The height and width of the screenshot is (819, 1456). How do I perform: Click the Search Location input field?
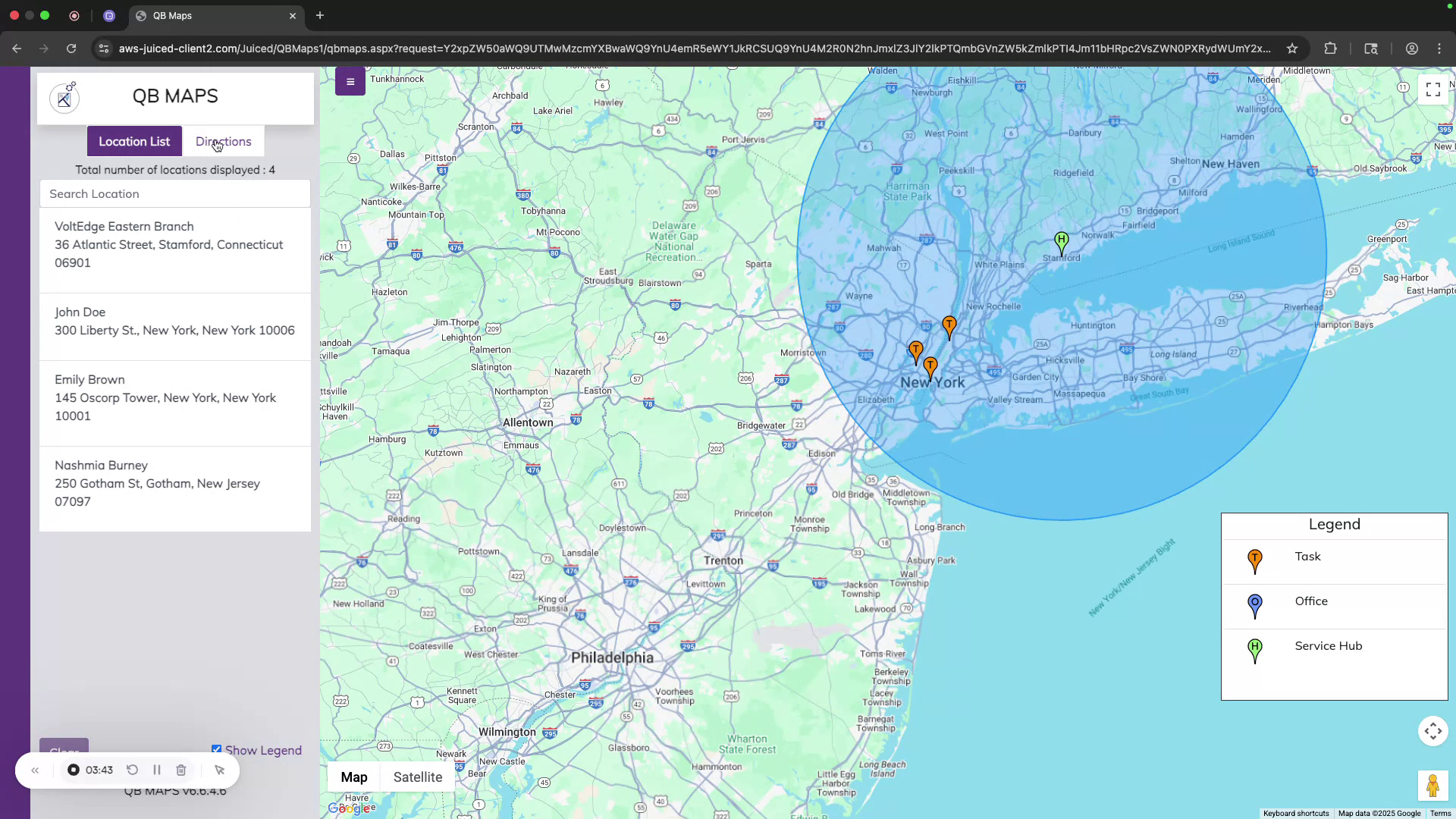[x=174, y=193]
